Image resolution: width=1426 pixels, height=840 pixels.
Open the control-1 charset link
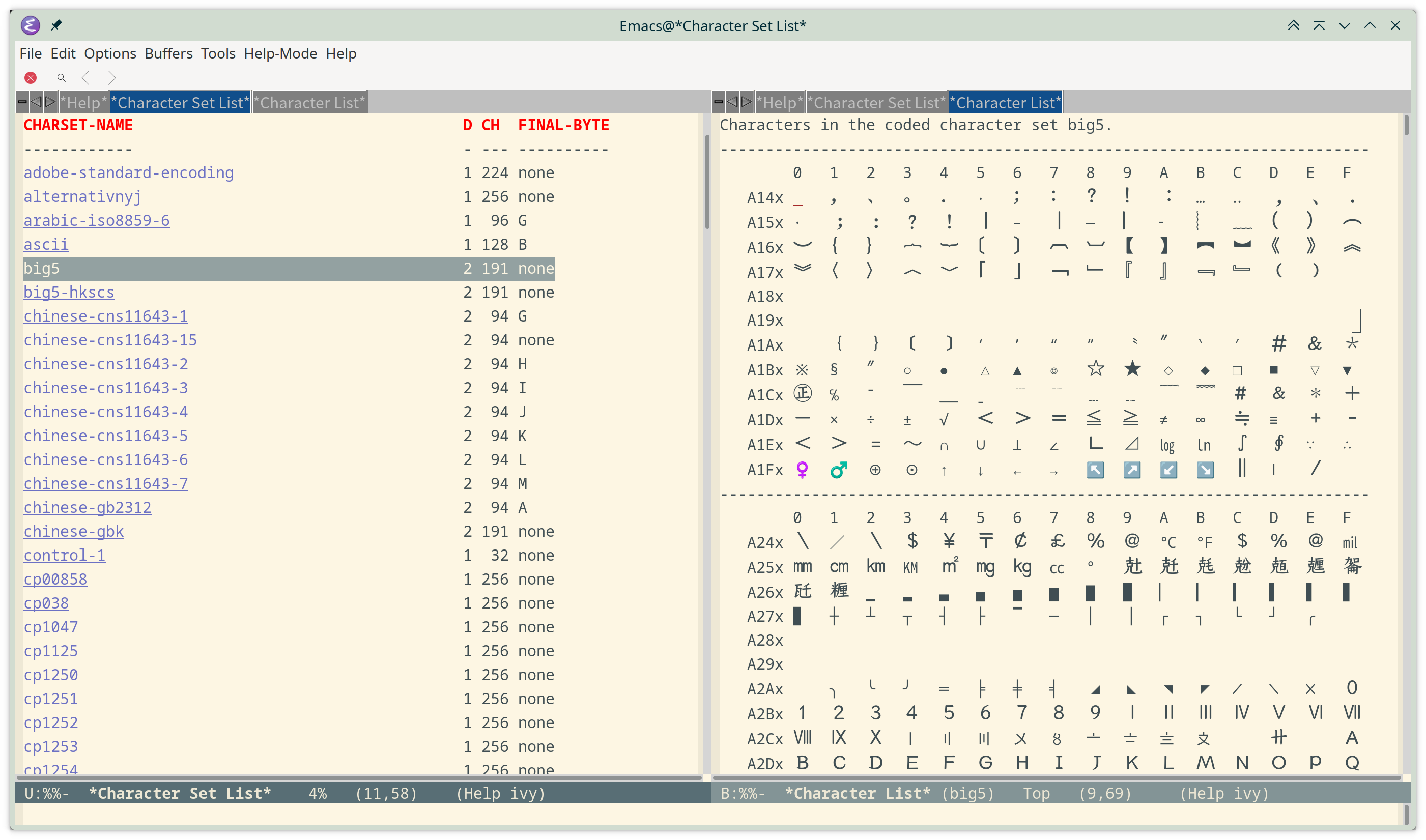point(64,555)
